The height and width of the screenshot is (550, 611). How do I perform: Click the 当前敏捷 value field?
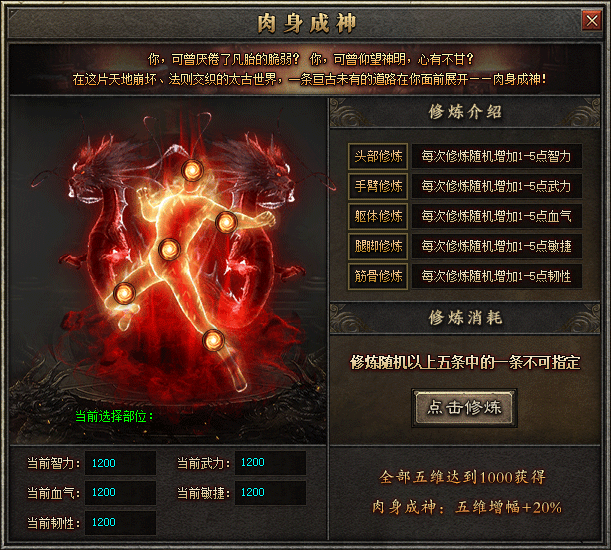pos(270,493)
